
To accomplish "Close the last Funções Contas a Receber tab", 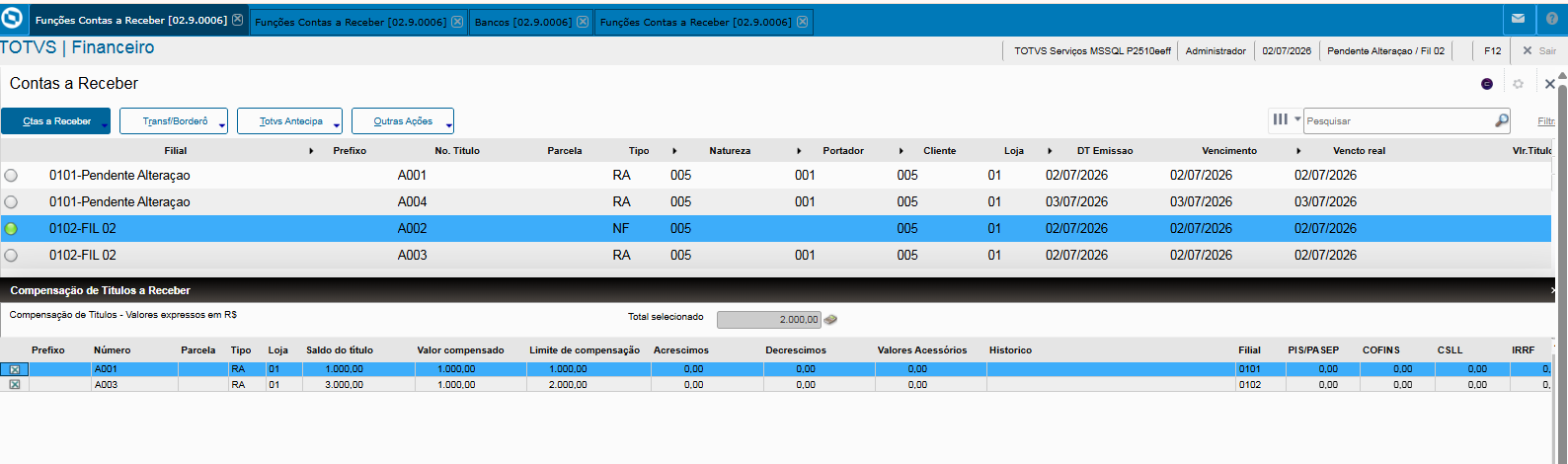I will click(x=802, y=22).
